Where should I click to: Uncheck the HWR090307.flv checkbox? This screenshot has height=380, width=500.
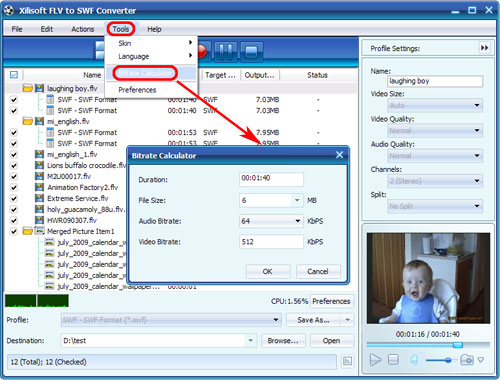14,221
